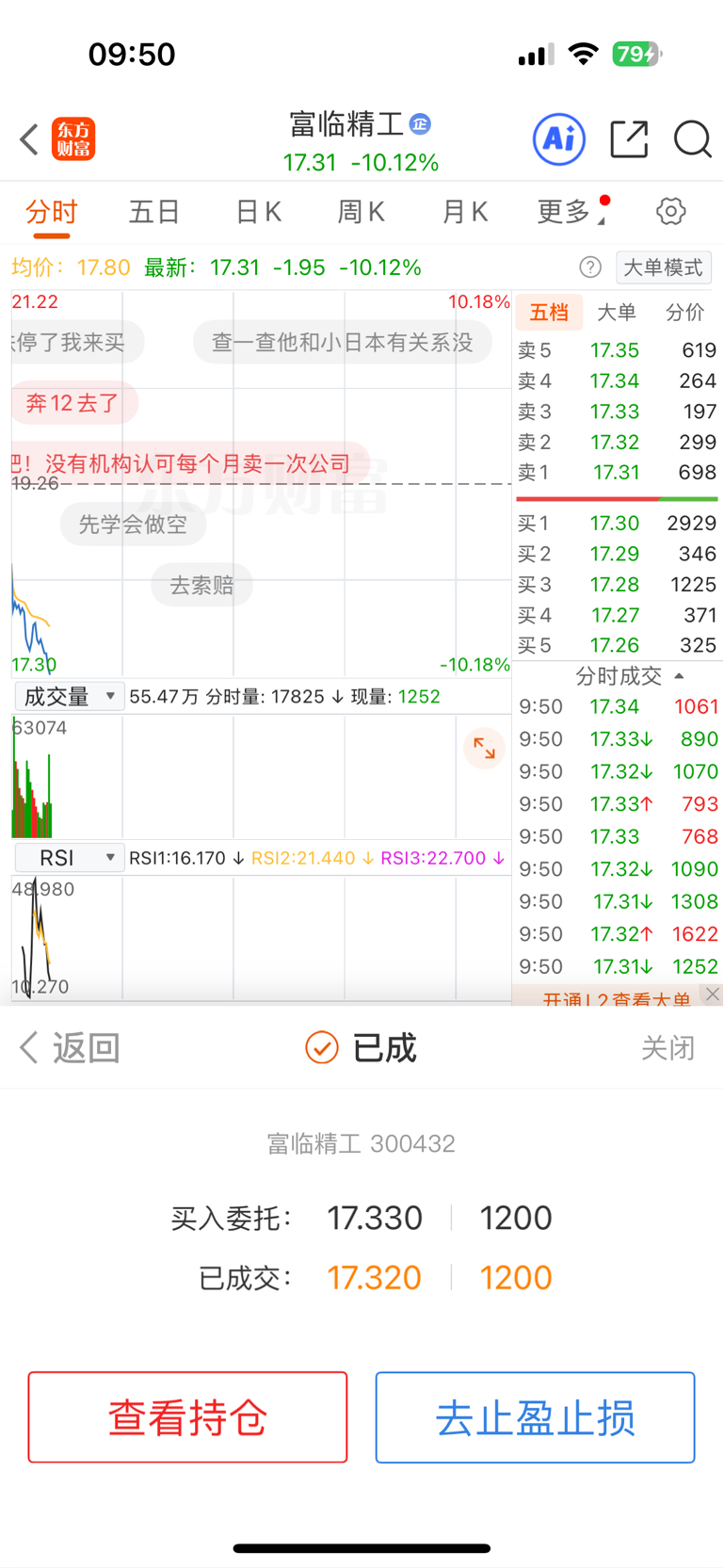The width and height of the screenshot is (724, 1568).
Task: Tap the 买1 row at 17.30
Action: tap(617, 523)
